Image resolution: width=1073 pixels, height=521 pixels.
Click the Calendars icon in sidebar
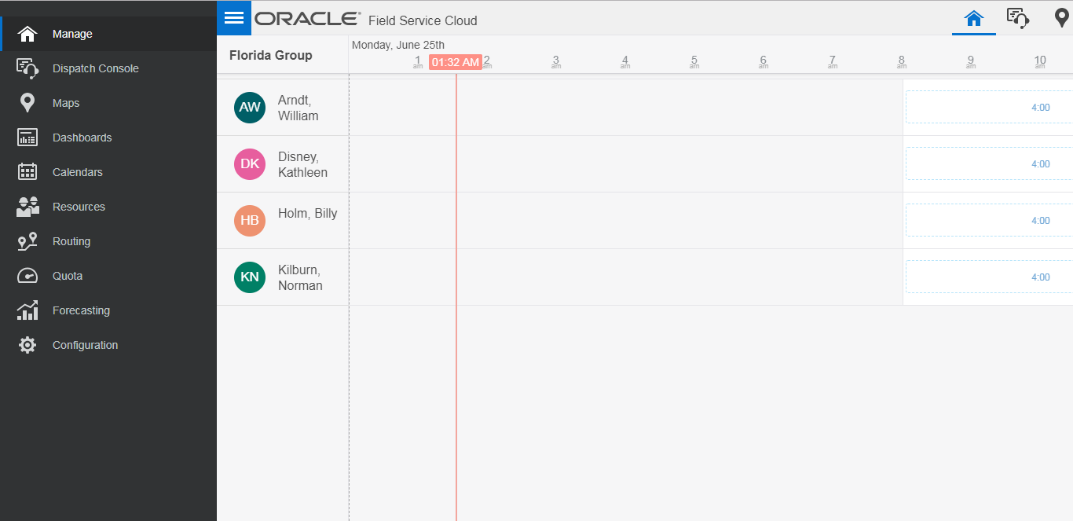28,172
